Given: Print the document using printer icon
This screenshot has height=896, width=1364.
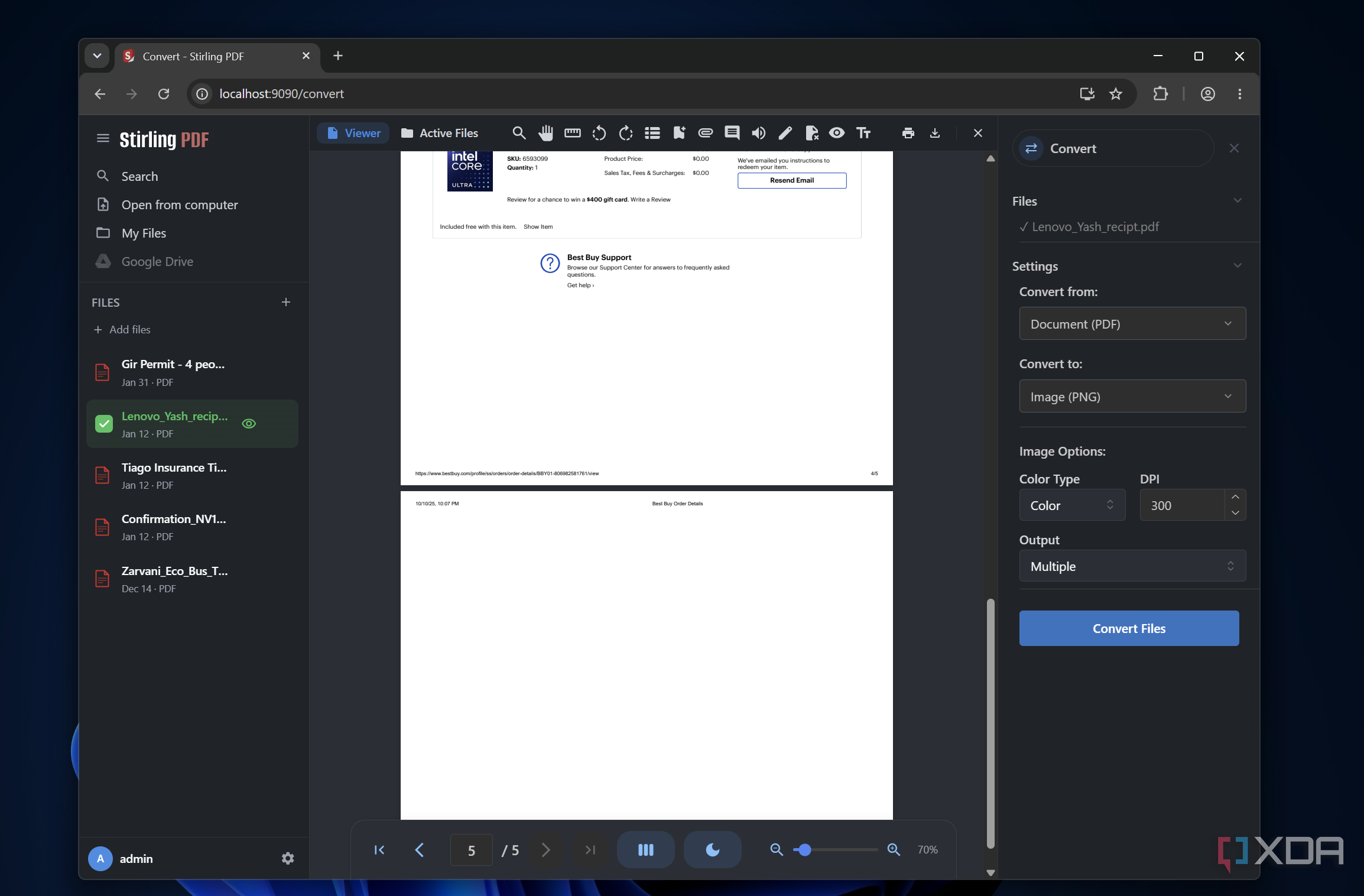Looking at the screenshot, I should point(908,133).
